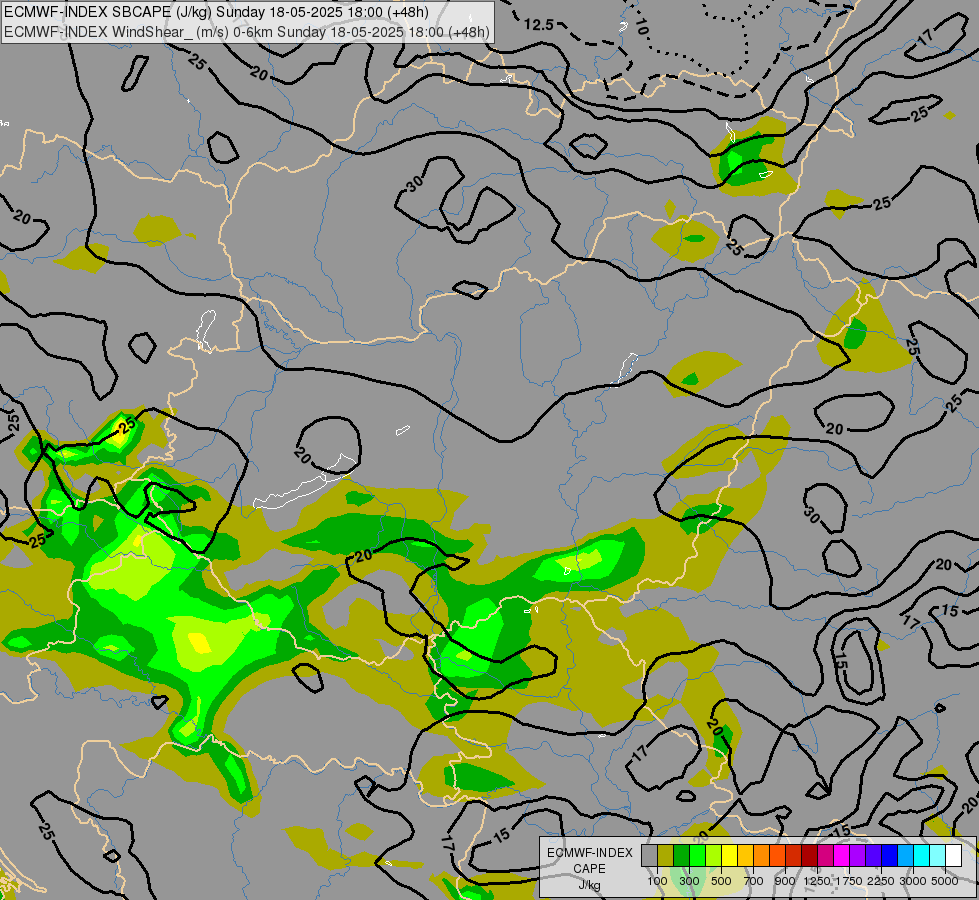Pick the bright magenta swatch left of 1750
The image size is (979, 900).
(842, 856)
